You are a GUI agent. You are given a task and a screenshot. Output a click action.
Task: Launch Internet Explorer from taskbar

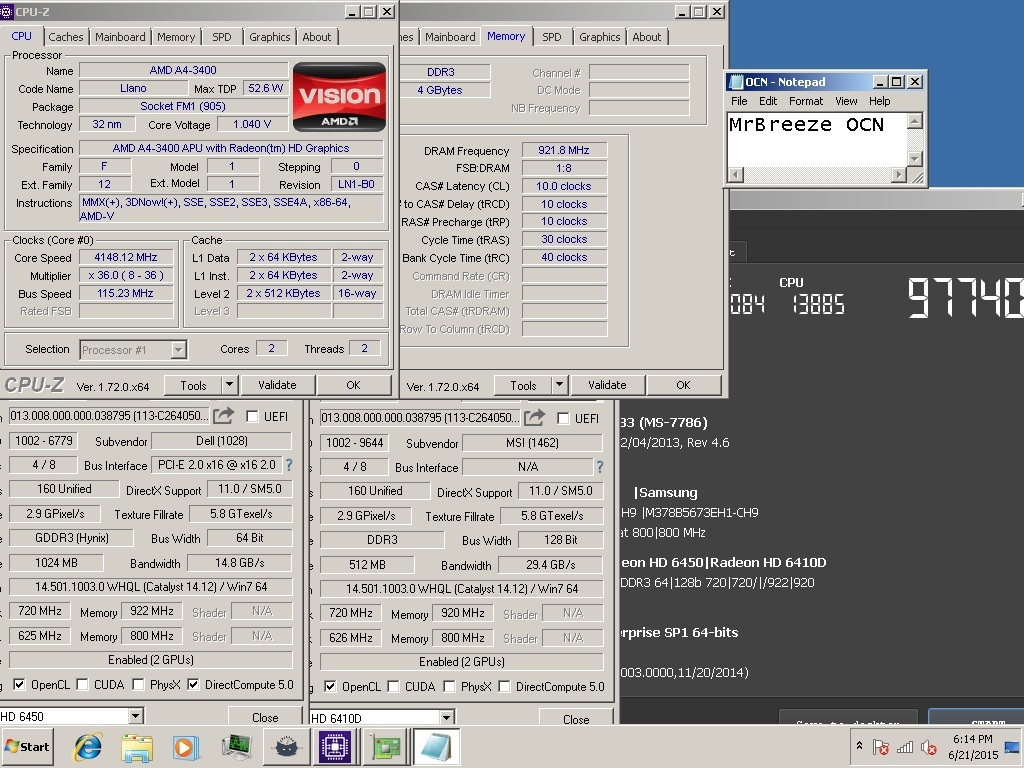[88, 747]
